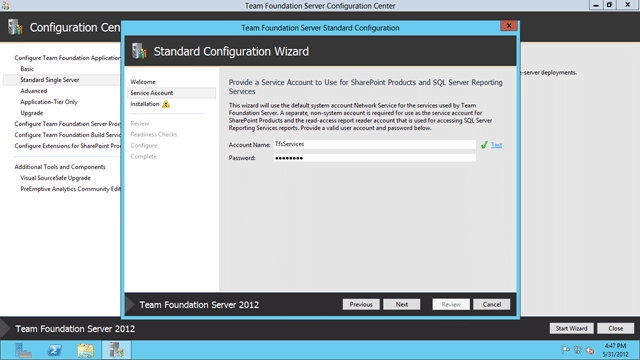Click Team Foundation Server taskbar icon
Image resolution: width=640 pixels, height=360 pixels.
tap(116, 350)
